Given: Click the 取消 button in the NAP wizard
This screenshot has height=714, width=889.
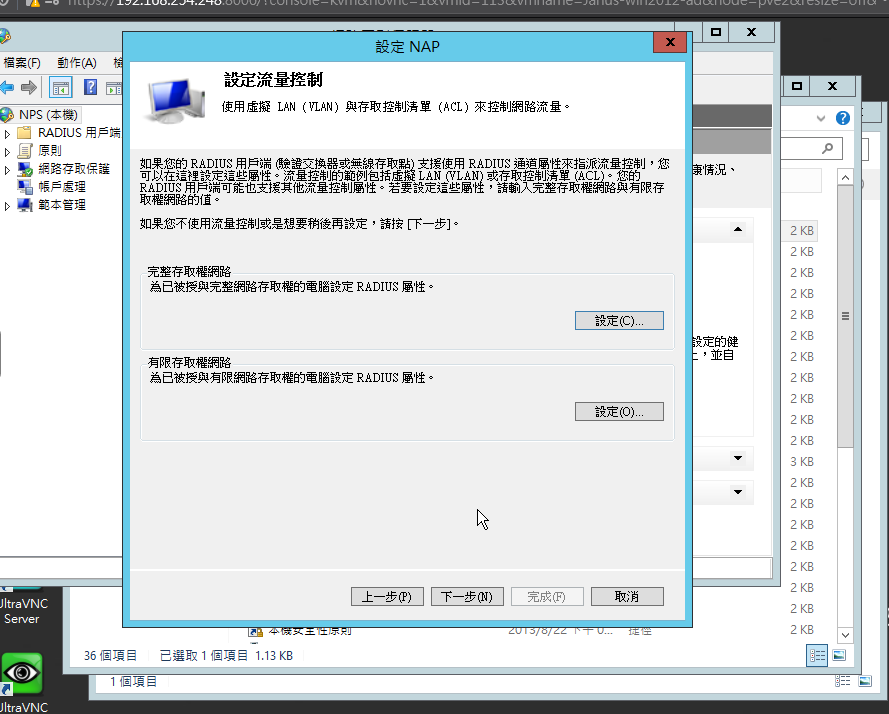Looking at the screenshot, I should 627,597.
